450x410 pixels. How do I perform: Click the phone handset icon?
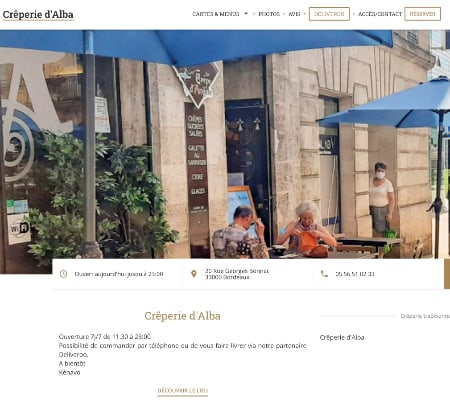[x=324, y=274]
